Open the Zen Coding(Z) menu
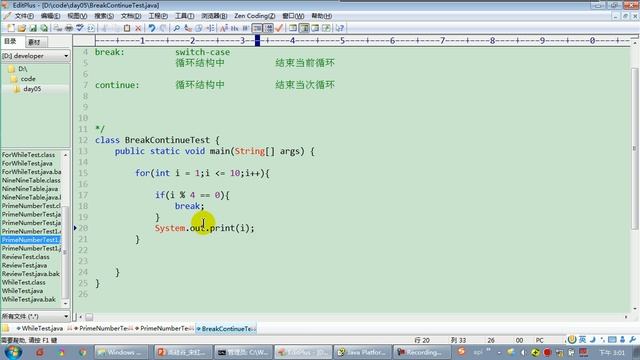Screen dimensions: 640x360 click(x=255, y=16)
